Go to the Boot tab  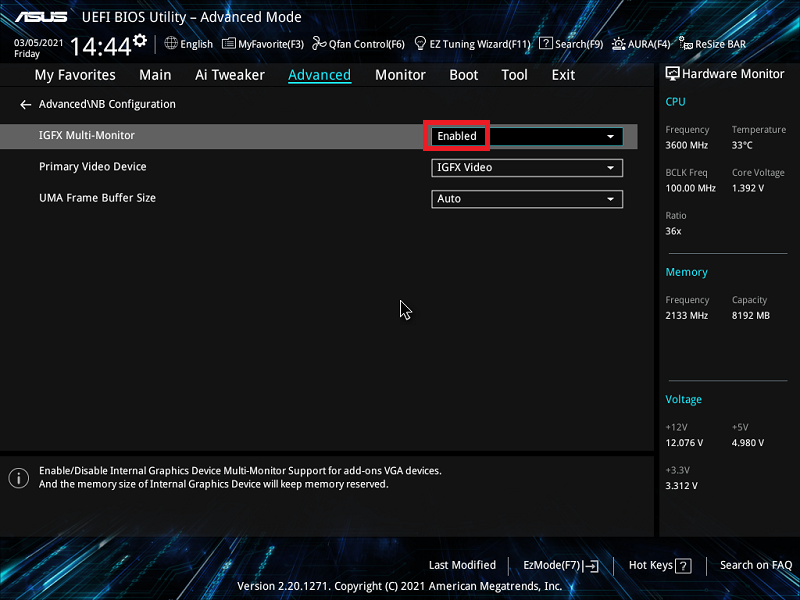pos(463,75)
